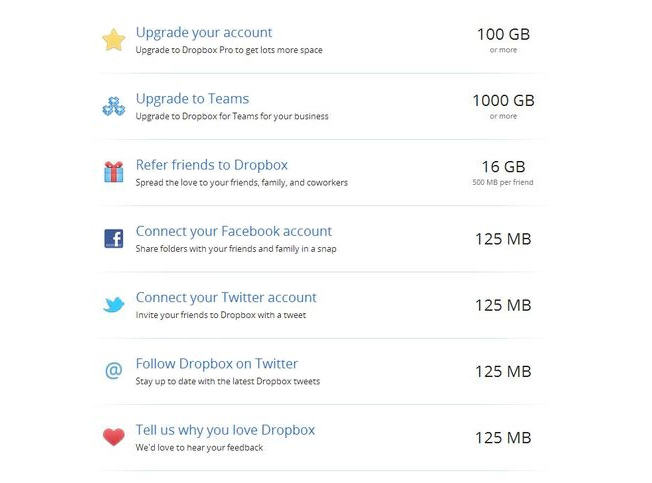Open the Upgrade your account link
The width and height of the screenshot is (652, 483).
point(204,33)
